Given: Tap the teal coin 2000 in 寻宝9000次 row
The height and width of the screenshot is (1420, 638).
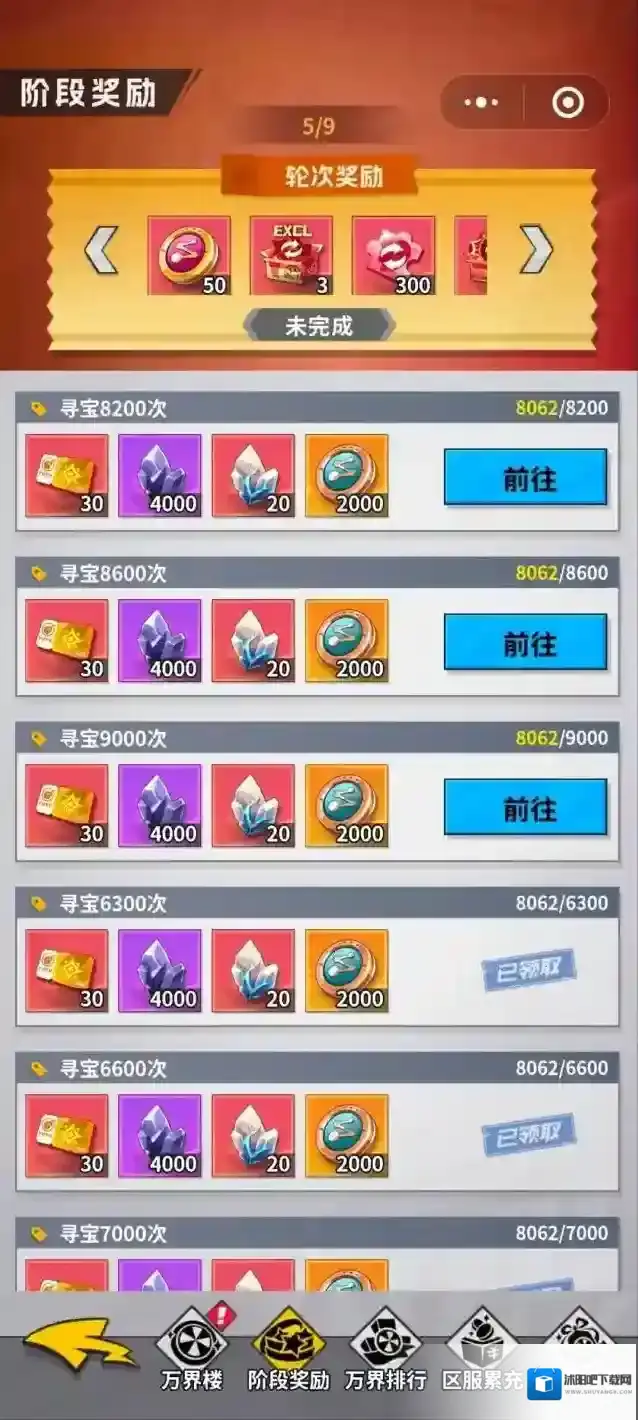Looking at the screenshot, I should (347, 806).
